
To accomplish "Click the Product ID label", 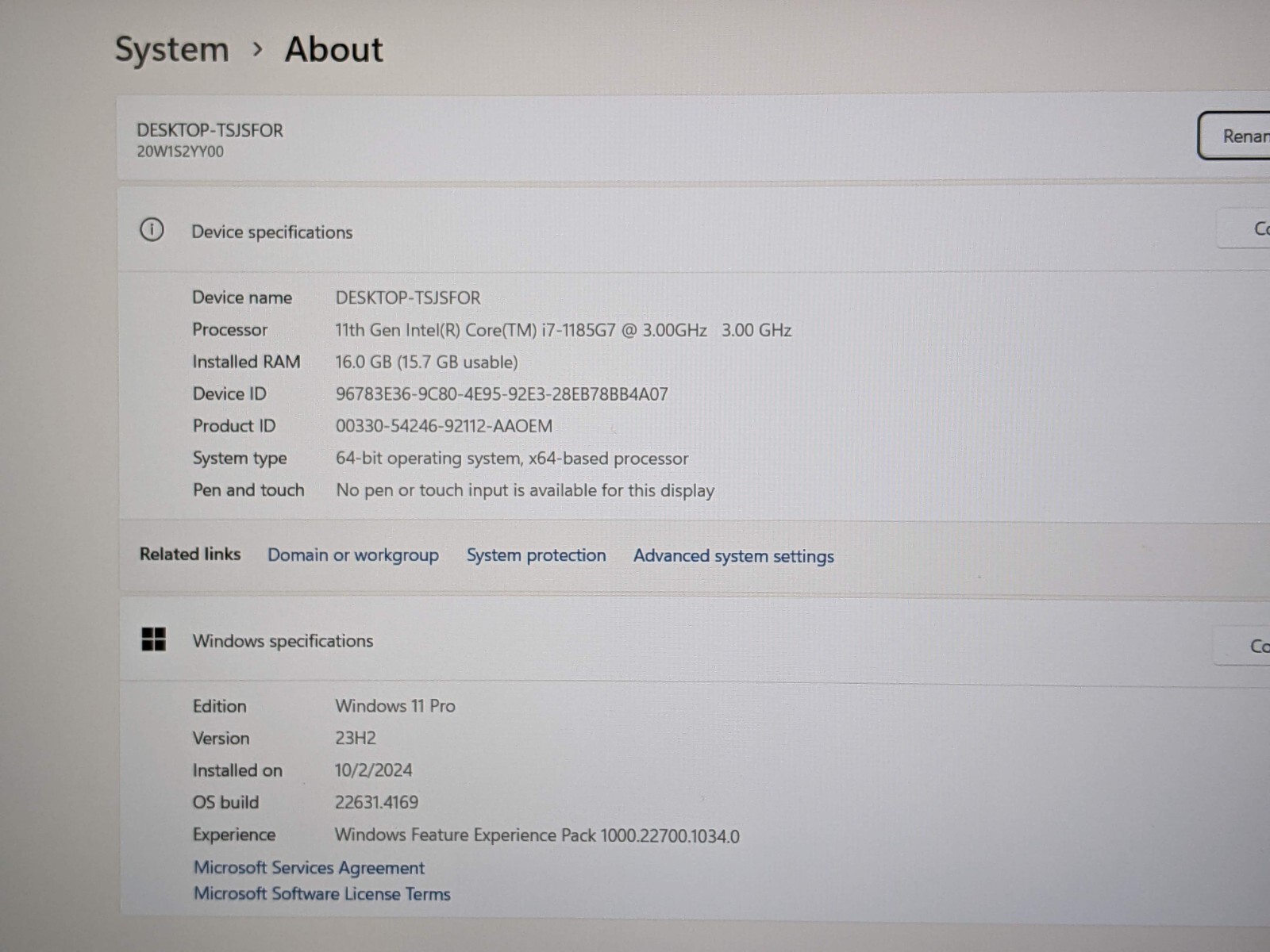I will (234, 426).
